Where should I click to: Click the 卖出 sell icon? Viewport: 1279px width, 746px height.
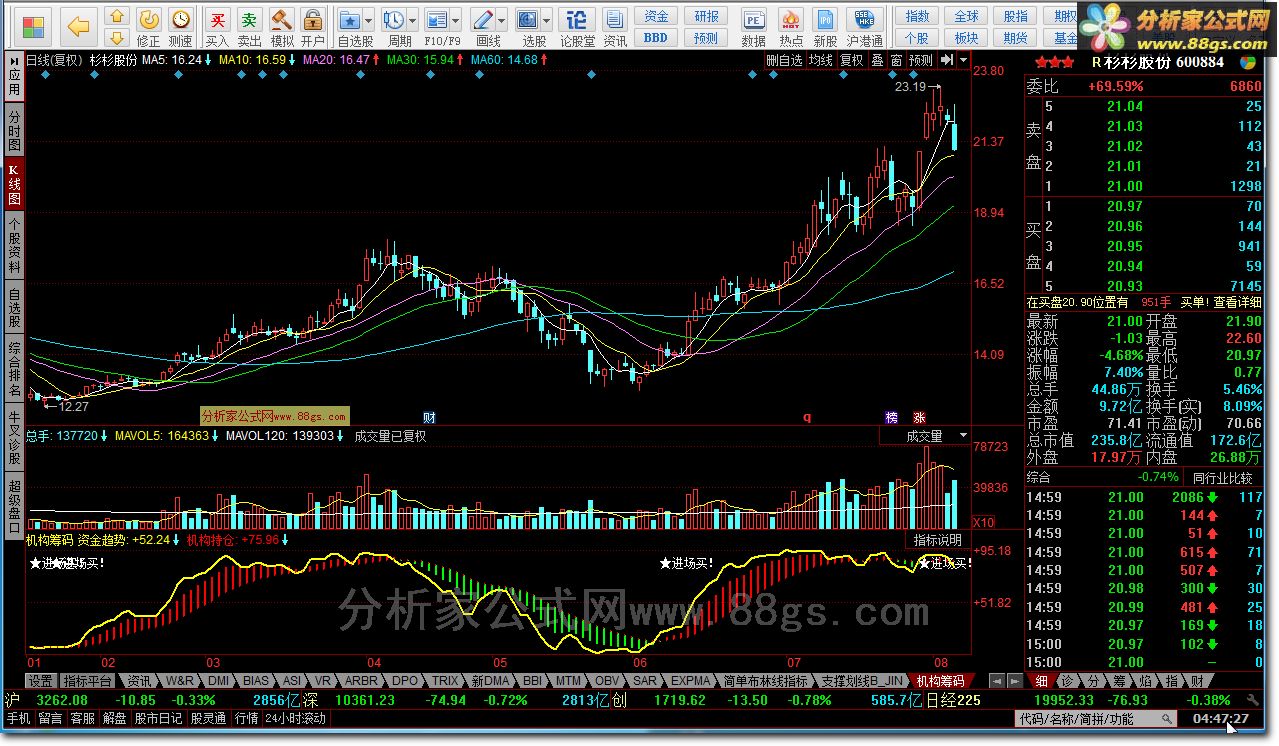(249, 27)
